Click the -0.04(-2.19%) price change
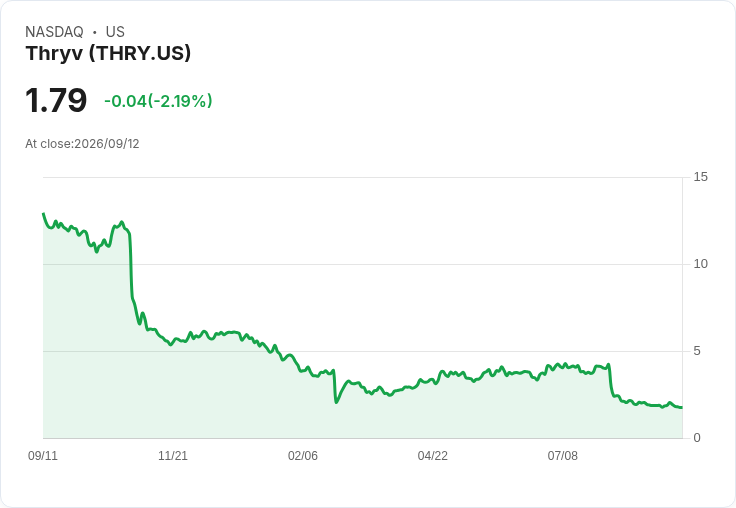 [158, 101]
